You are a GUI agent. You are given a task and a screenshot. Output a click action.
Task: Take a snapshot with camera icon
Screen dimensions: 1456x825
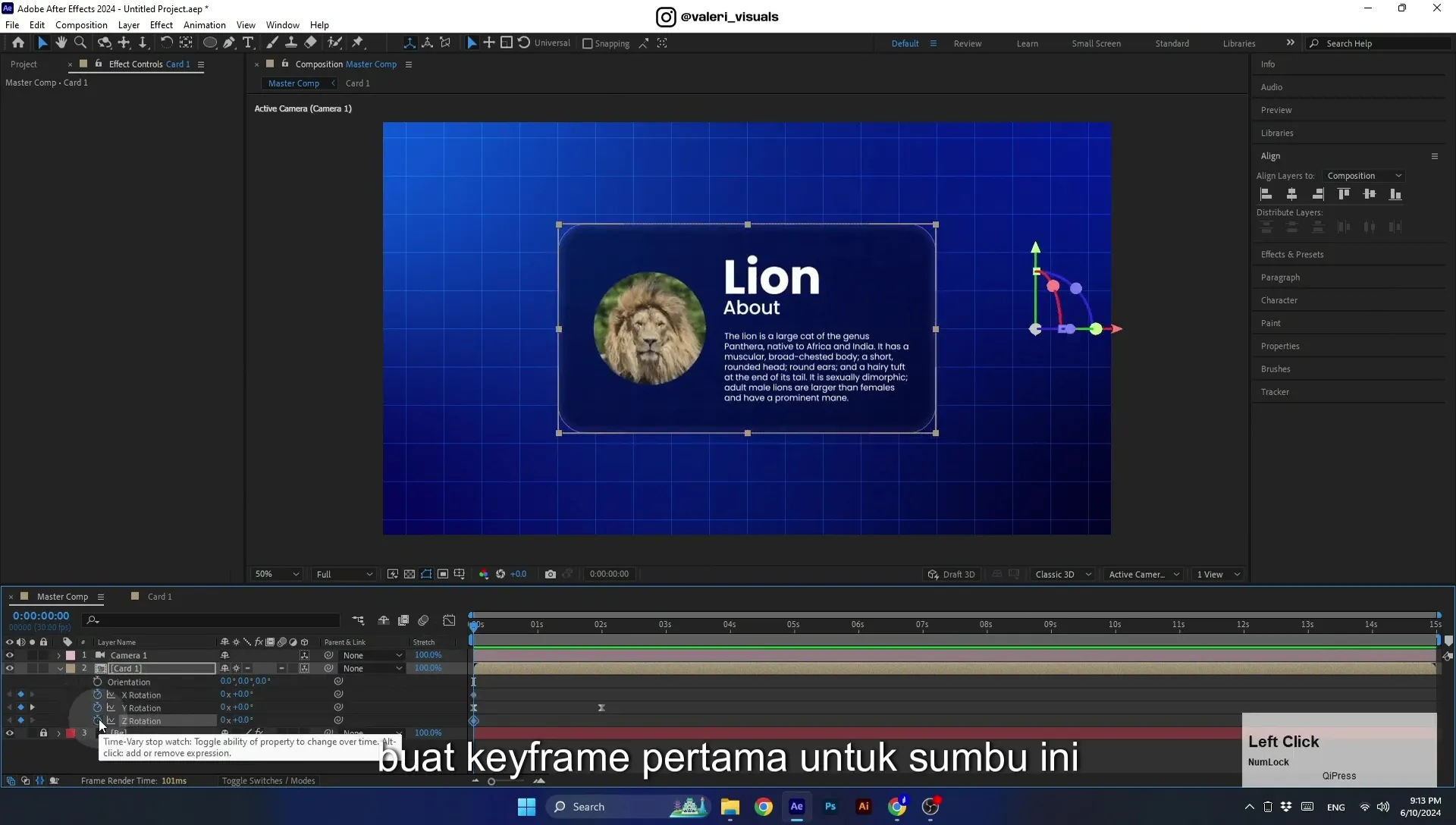(551, 574)
